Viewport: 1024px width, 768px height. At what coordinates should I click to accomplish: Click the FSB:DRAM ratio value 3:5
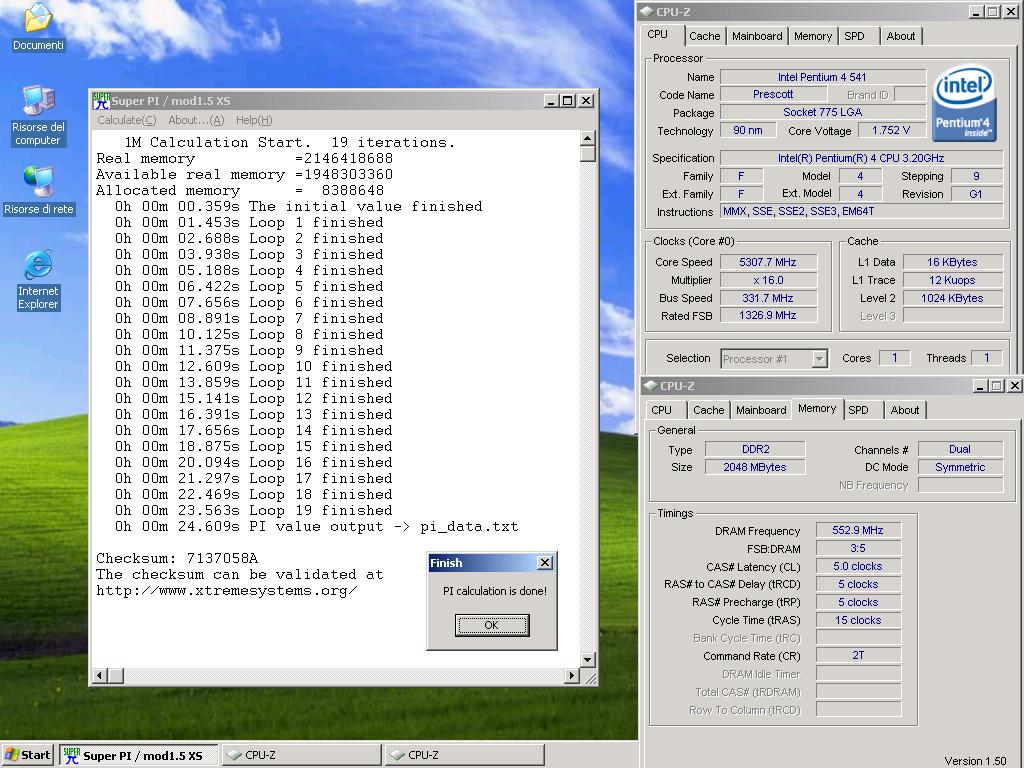tap(858, 549)
